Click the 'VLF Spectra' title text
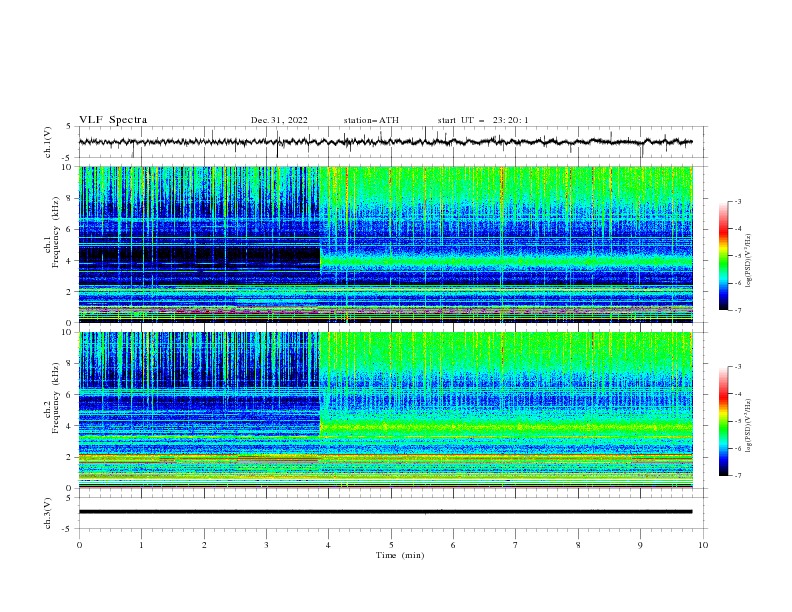This screenshot has width=792, height=612. [113, 120]
